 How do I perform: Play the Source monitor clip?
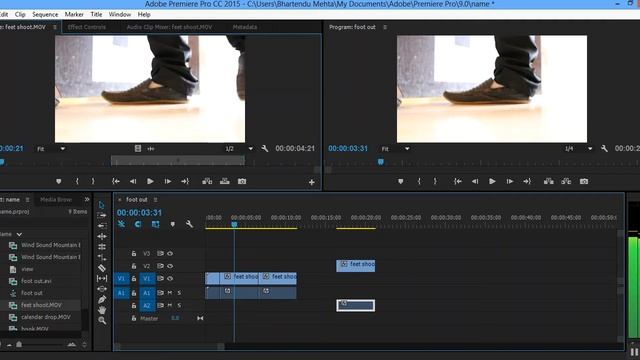click(x=150, y=181)
